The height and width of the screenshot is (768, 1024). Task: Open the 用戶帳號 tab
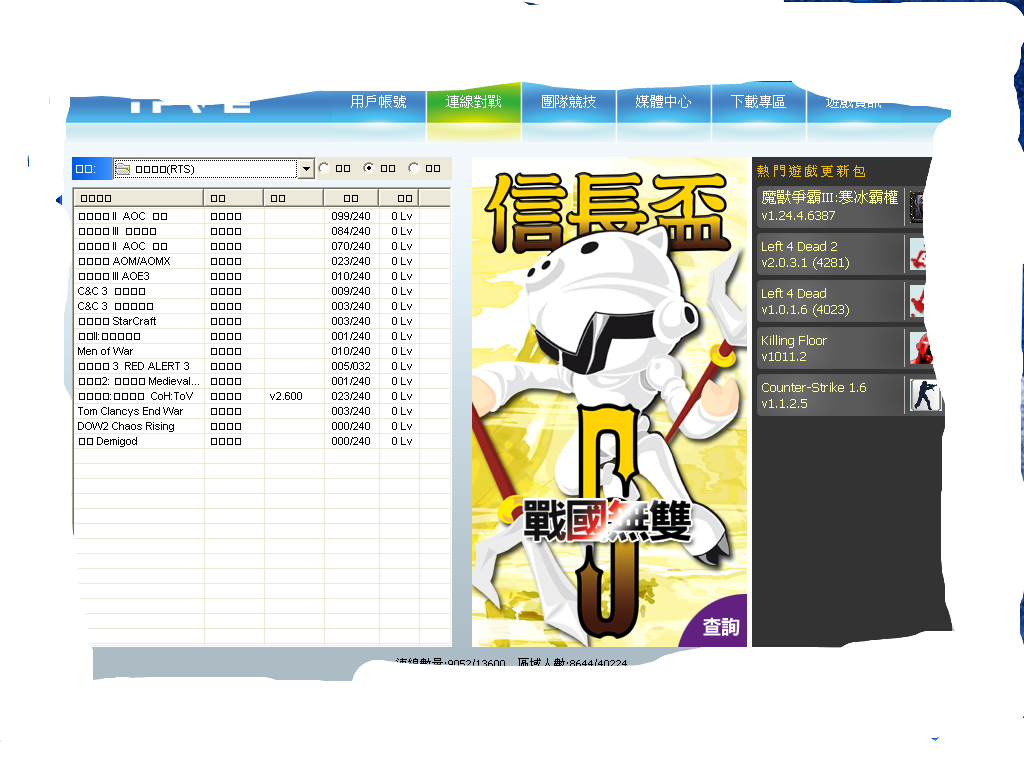click(x=378, y=102)
